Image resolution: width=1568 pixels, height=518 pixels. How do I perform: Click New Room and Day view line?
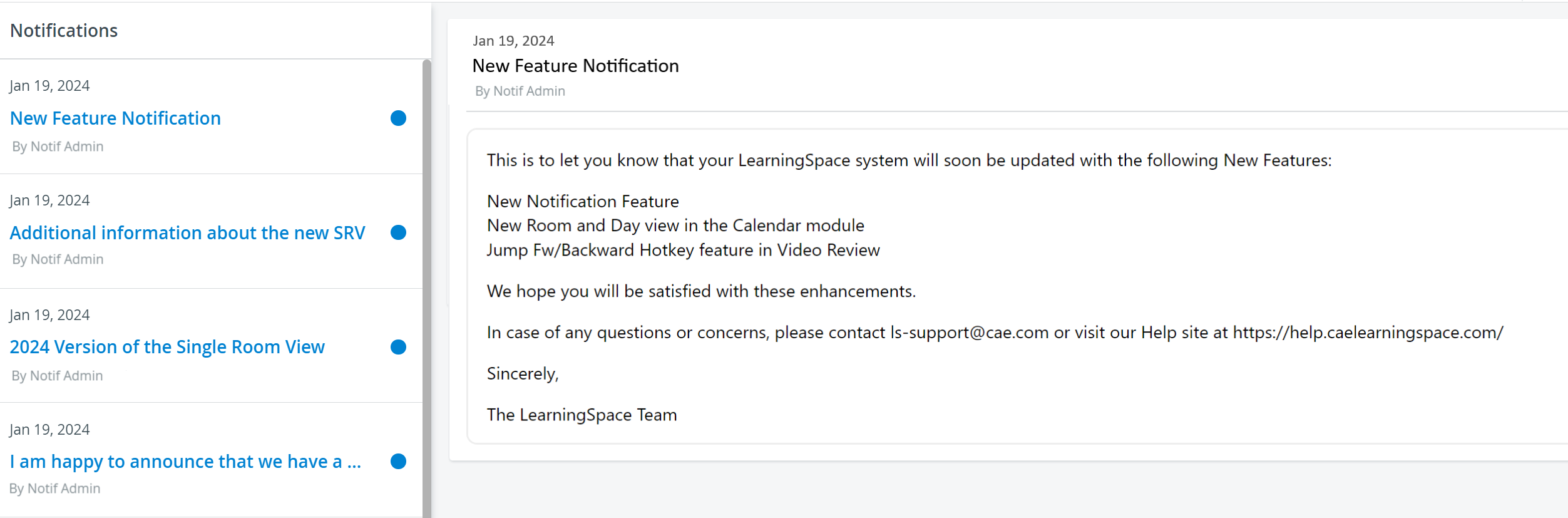[675, 225]
